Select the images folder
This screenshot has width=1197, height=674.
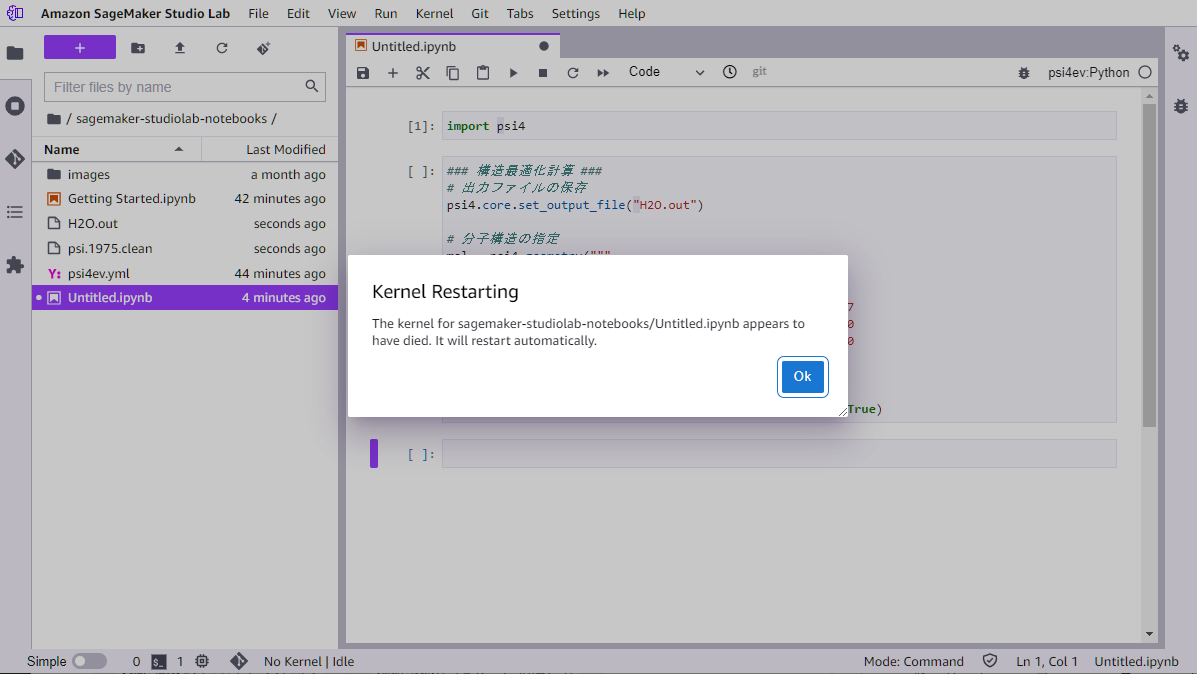click(185, 175)
